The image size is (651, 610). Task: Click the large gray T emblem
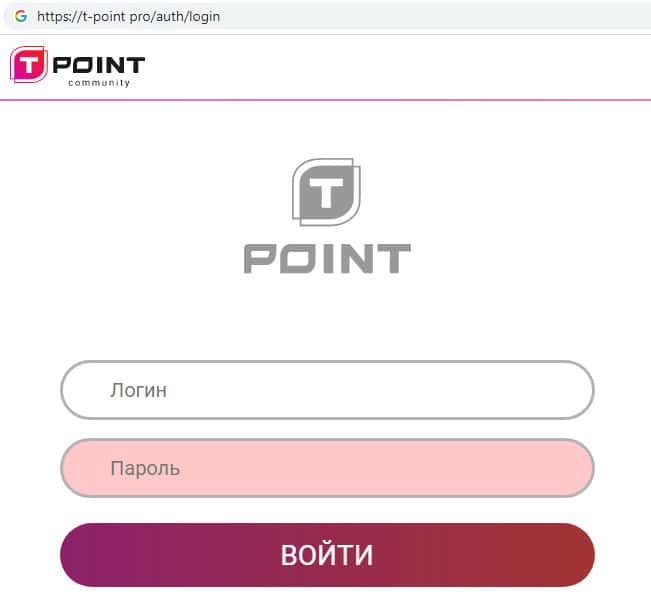pos(326,192)
